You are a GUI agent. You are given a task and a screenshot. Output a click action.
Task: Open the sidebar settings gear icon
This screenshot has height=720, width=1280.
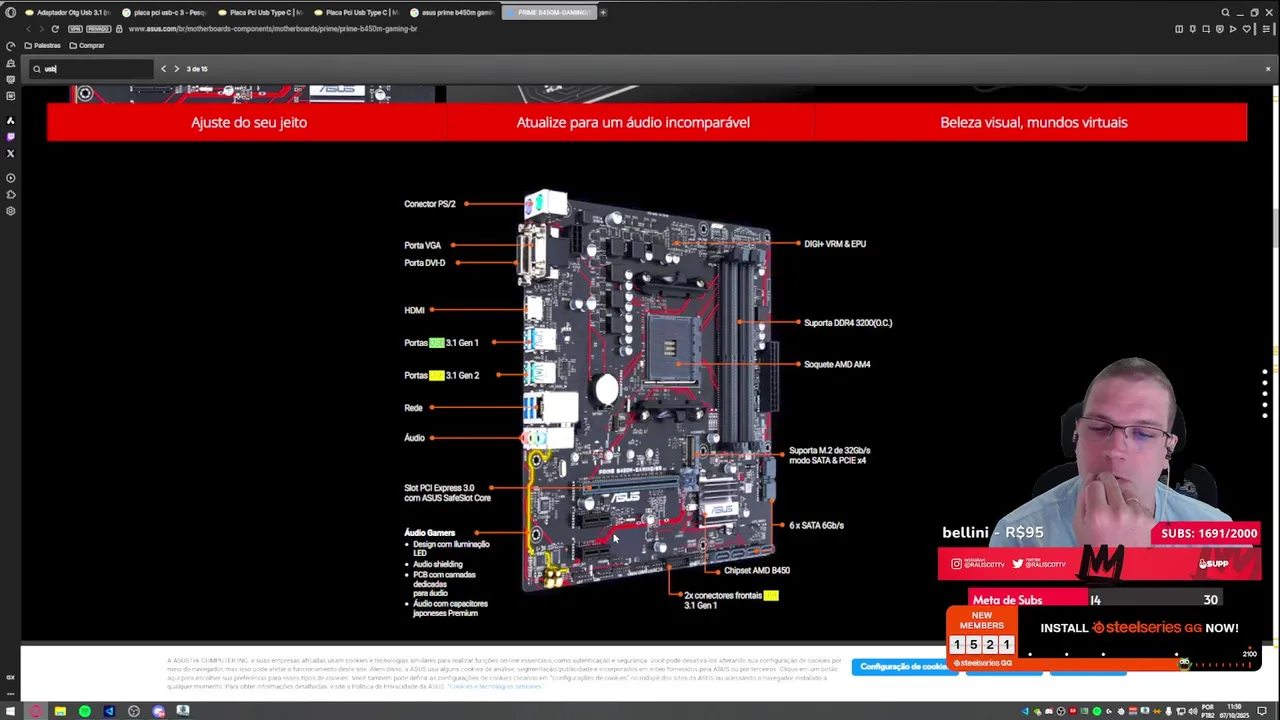click(x=11, y=211)
